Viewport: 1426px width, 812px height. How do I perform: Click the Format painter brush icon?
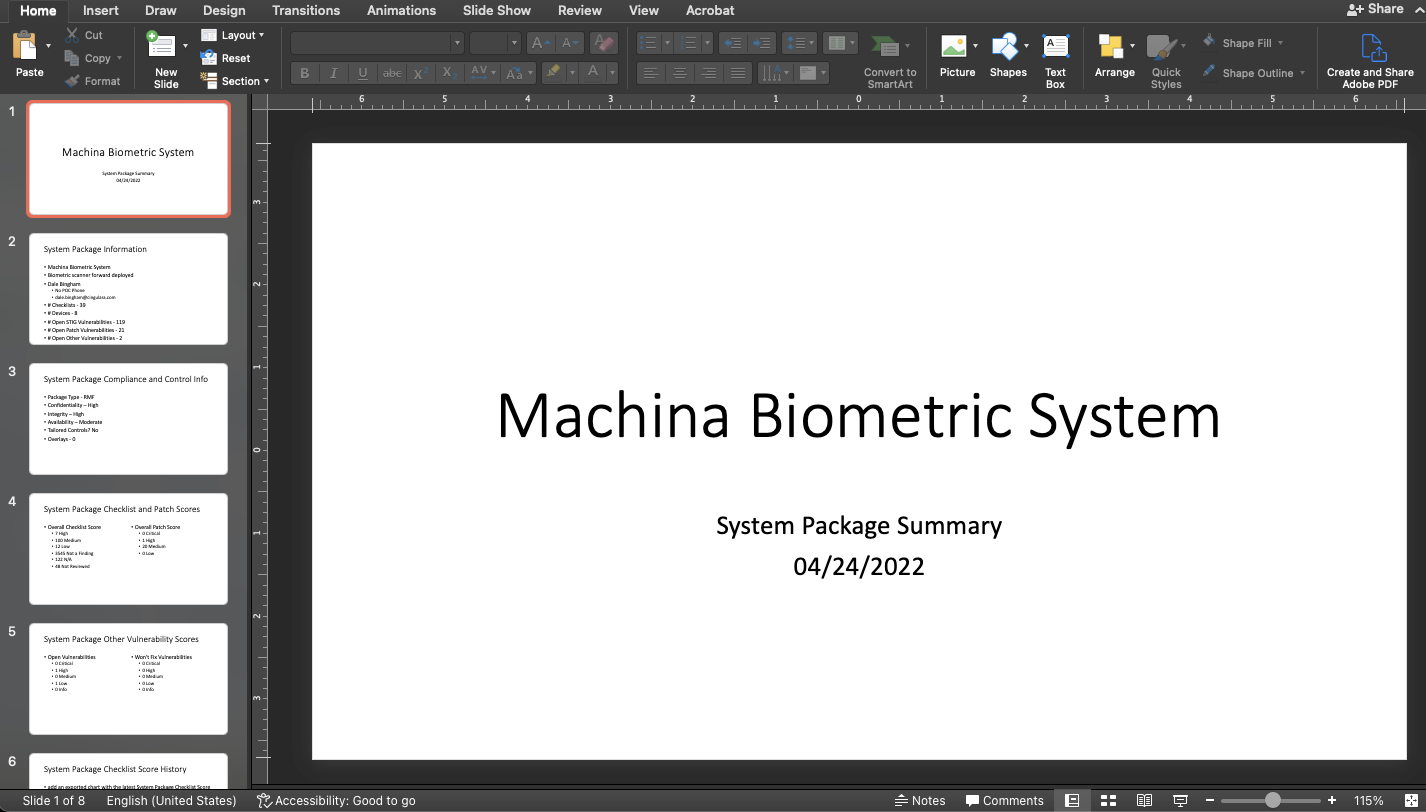pyautogui.click(x=72, y=81)
